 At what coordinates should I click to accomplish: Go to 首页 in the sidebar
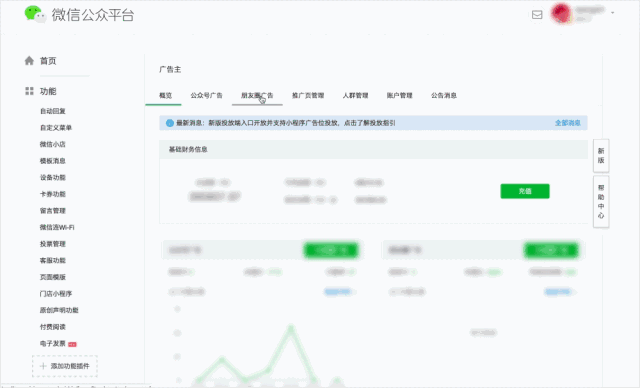(x=48, y=61)
